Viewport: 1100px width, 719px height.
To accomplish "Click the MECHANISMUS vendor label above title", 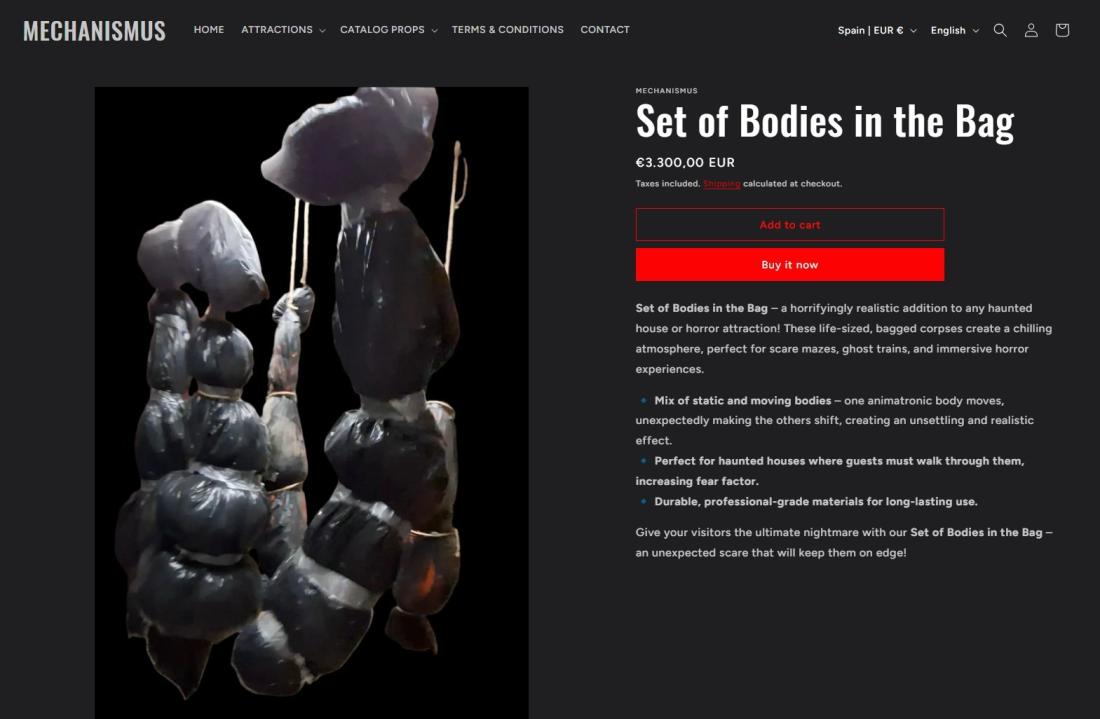I will pyautogui.click(x=666, y=90).
